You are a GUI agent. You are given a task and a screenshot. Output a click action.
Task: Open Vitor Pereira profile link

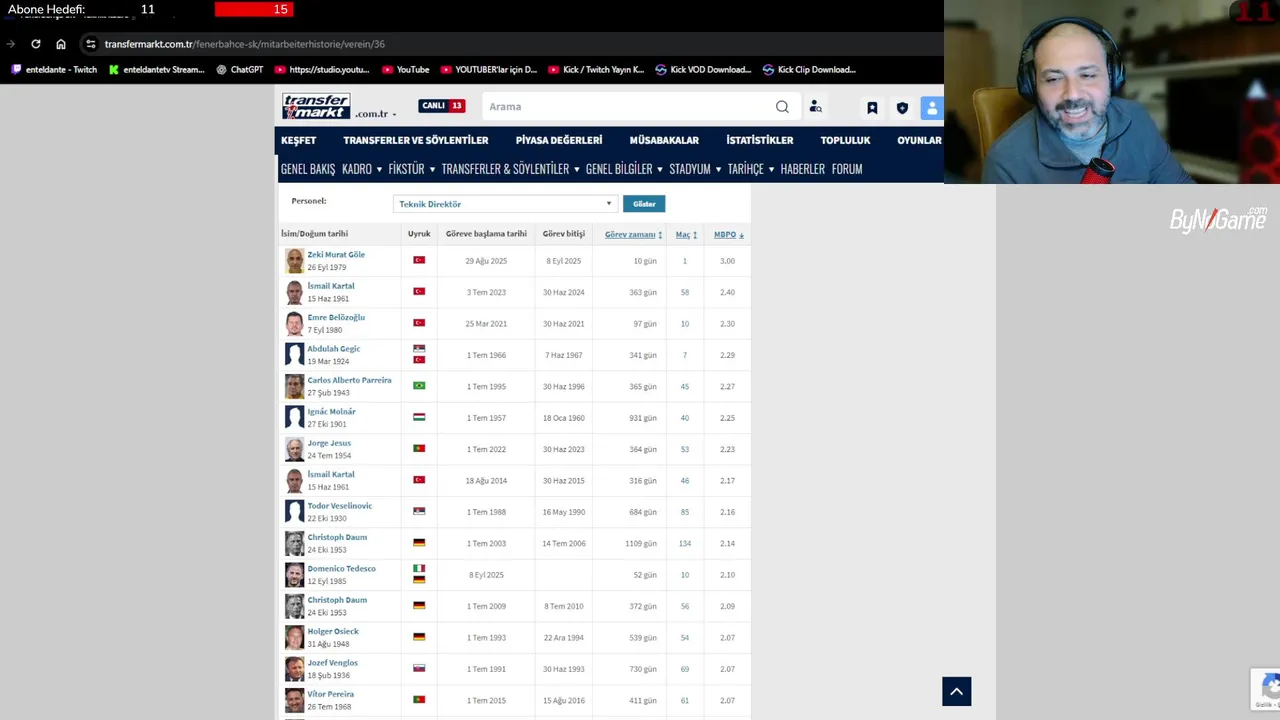click(x=330, y=694)
